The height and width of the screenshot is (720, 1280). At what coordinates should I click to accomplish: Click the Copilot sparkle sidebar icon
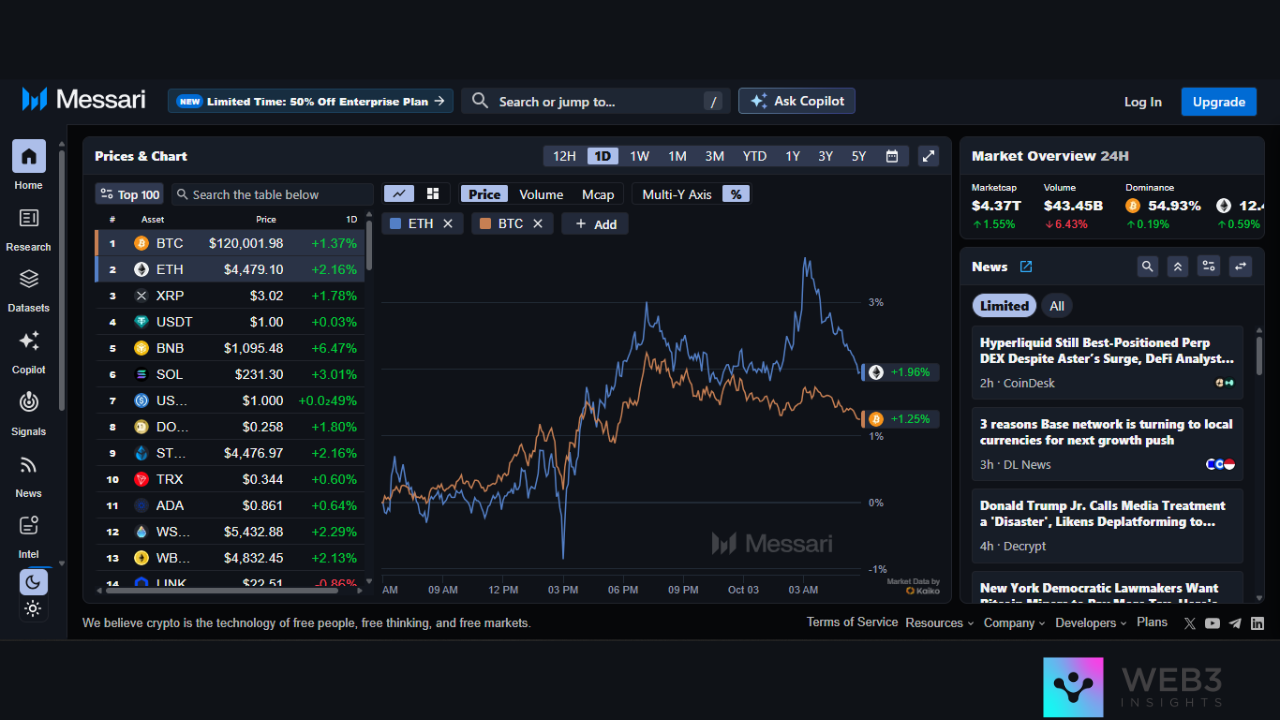point(29,342)
